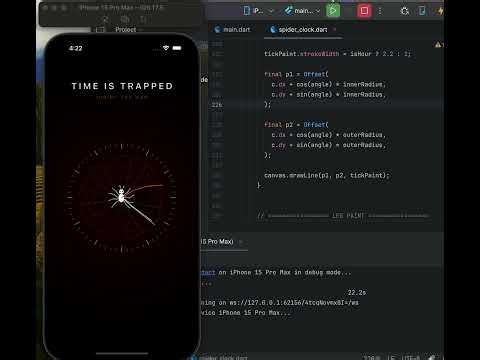The height and width of the screenshot is (360, 480).
Task: Click the 'final p2 = Offset(' code line
Action: pyautogui.click(x=296, y=125)
